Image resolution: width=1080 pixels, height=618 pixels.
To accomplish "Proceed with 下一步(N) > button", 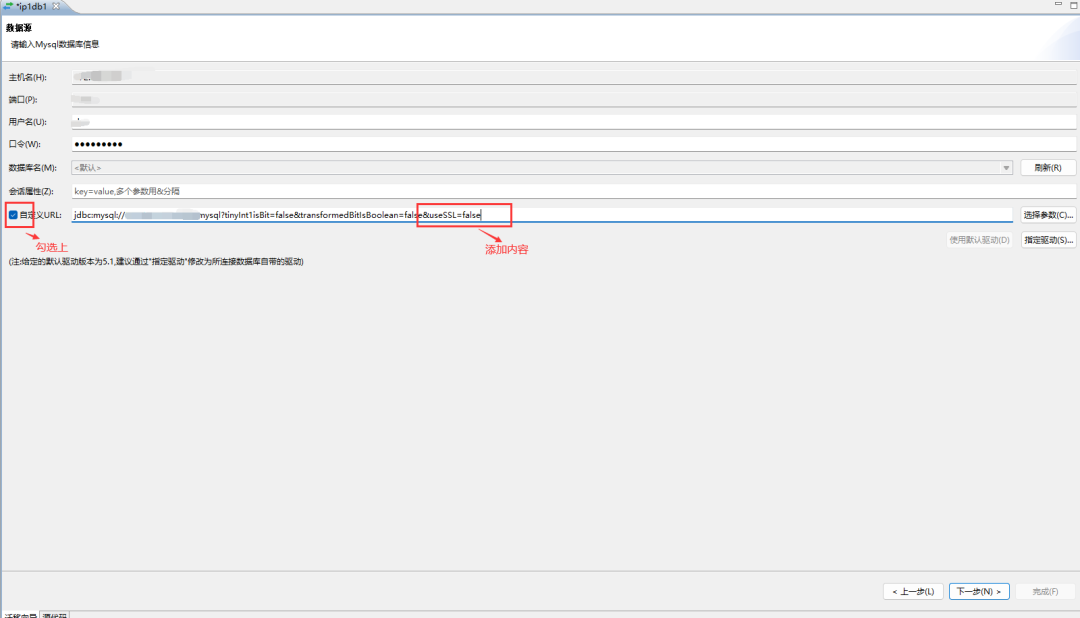I will tap(979, 591).
